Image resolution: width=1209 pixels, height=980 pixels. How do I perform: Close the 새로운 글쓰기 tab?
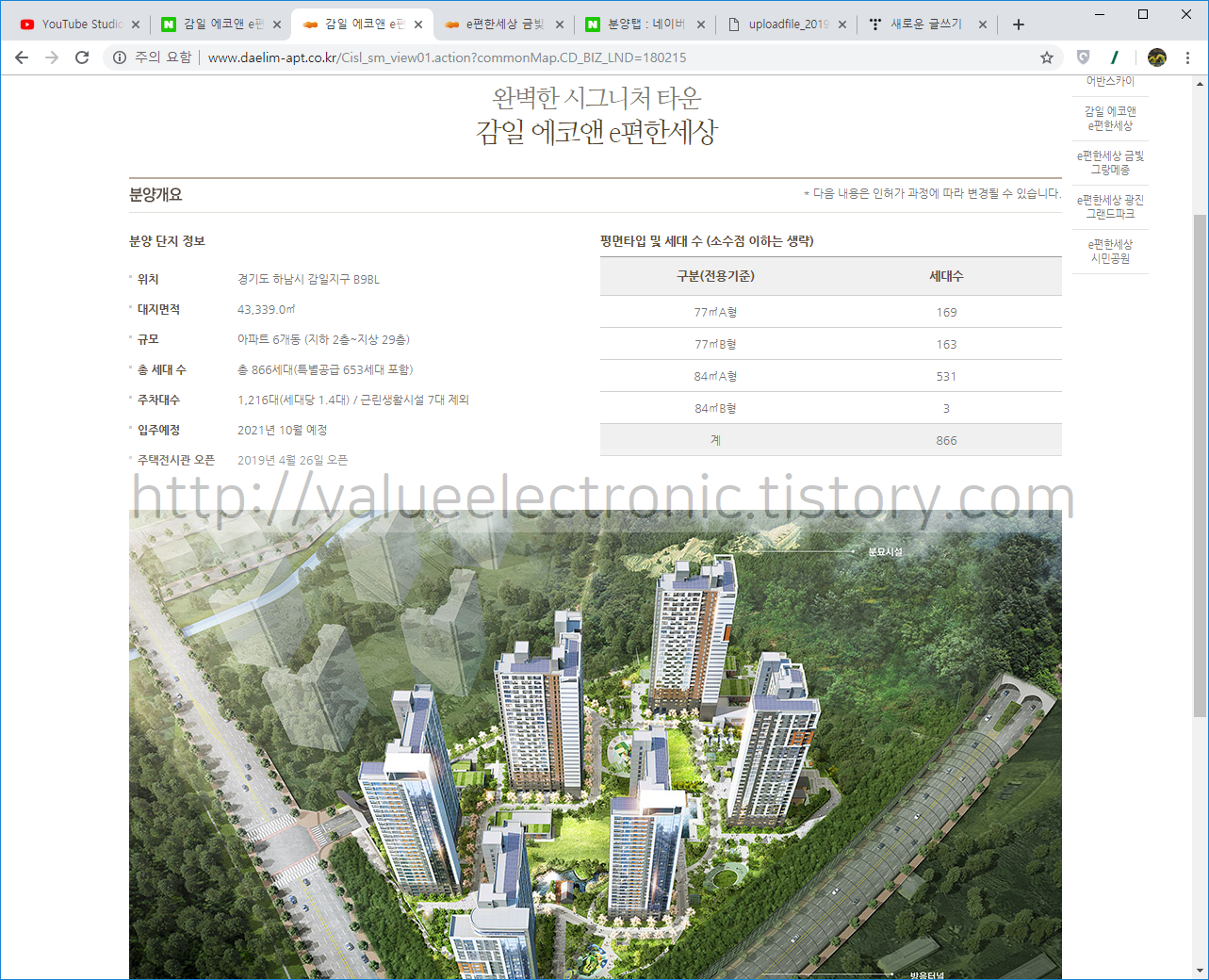click(983, 24)
